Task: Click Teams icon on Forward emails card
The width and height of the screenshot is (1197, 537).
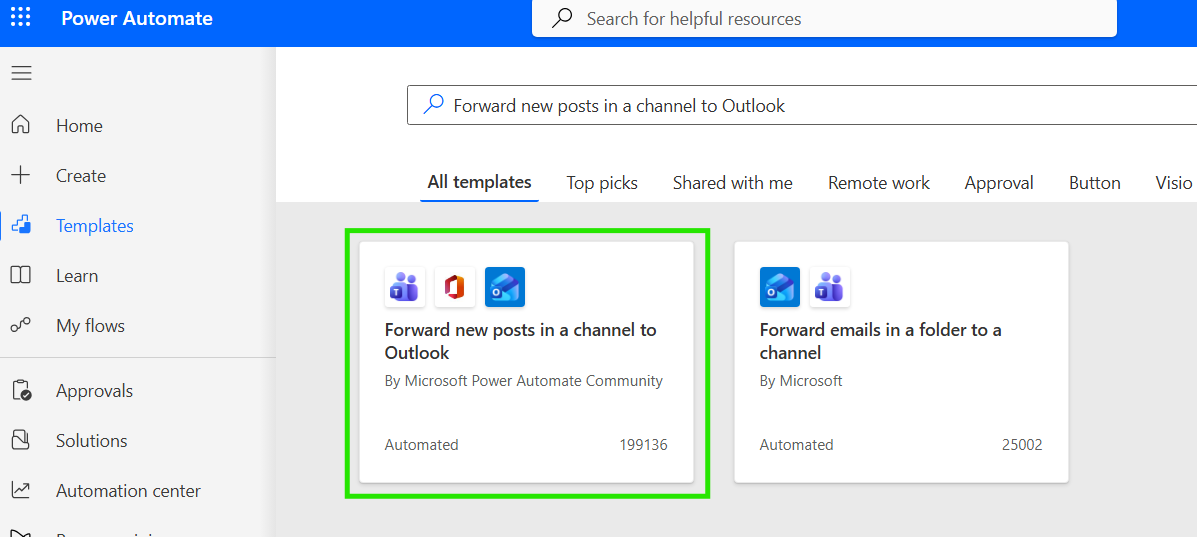Action: click(x=830, y=287)
